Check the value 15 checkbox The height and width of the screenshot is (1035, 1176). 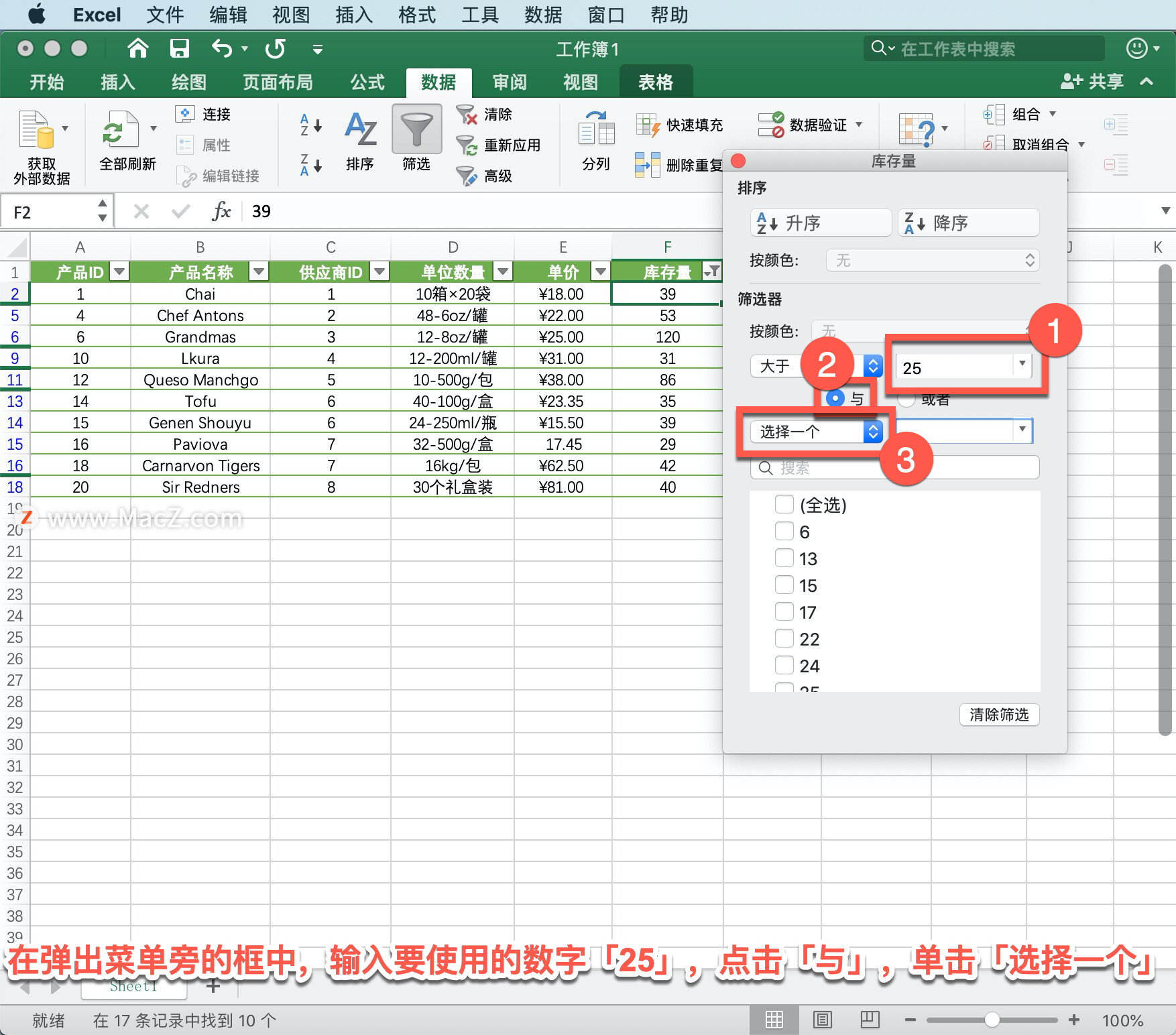coord(784,585)
